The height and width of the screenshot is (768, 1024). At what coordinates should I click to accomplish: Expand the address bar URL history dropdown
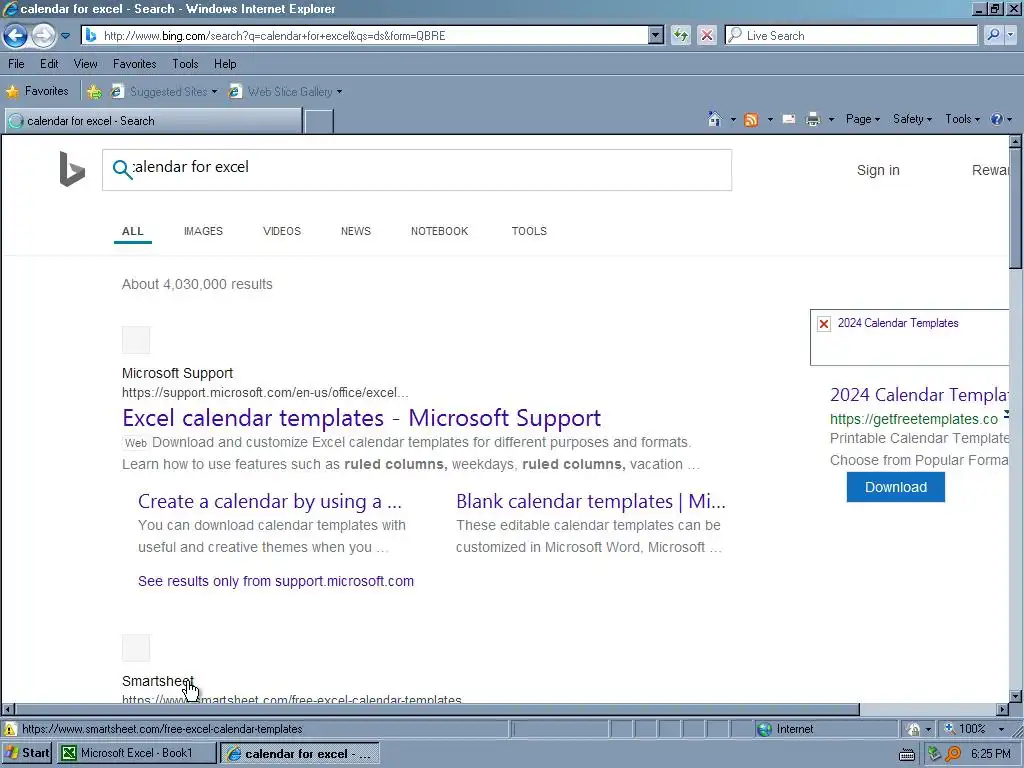pyautogui.click(x=656, y=35)
